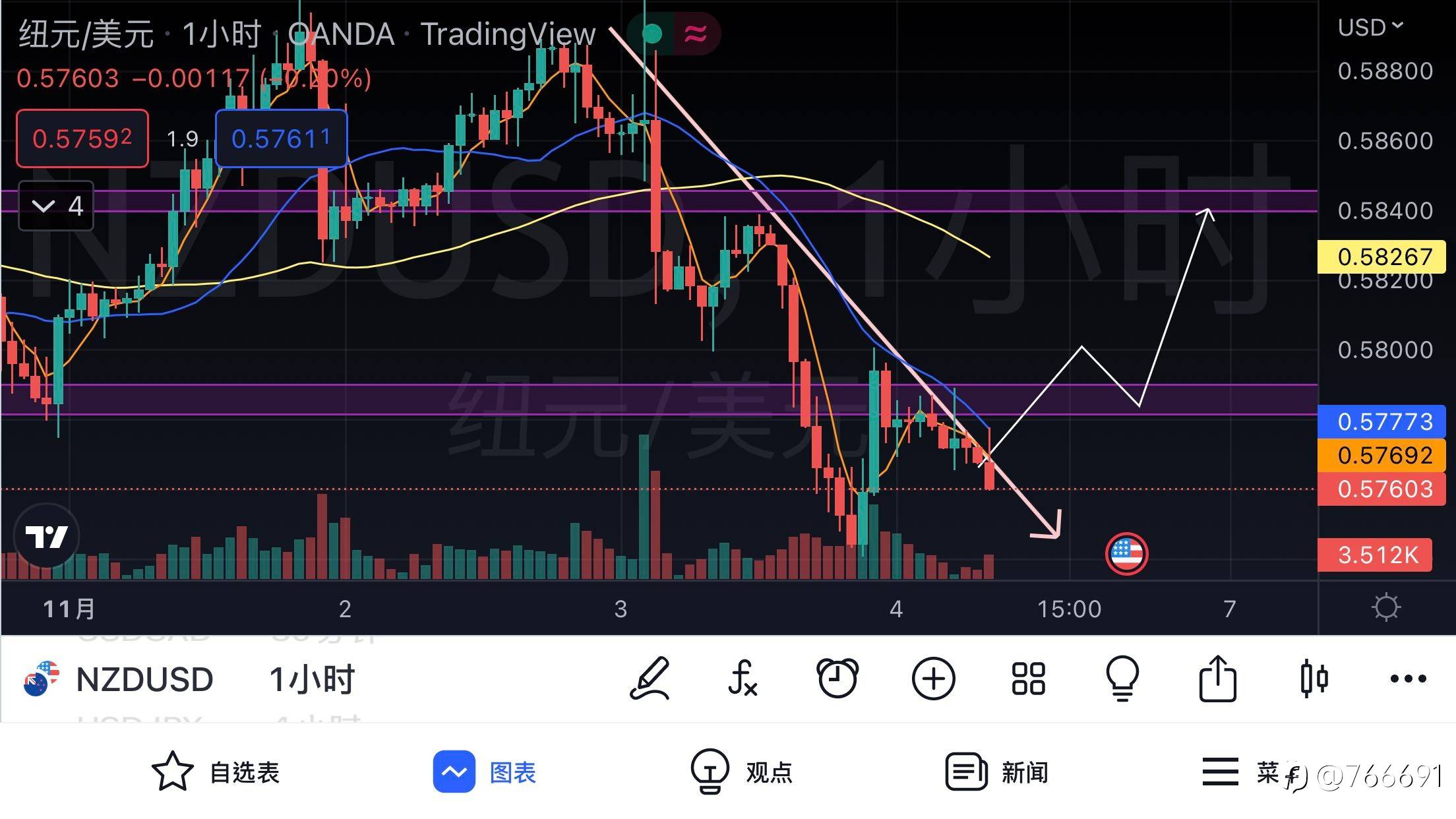Tap the red 0.57592 sell price button
Image resolution: width=1456 pixels, height=819 pixels.
82,138
